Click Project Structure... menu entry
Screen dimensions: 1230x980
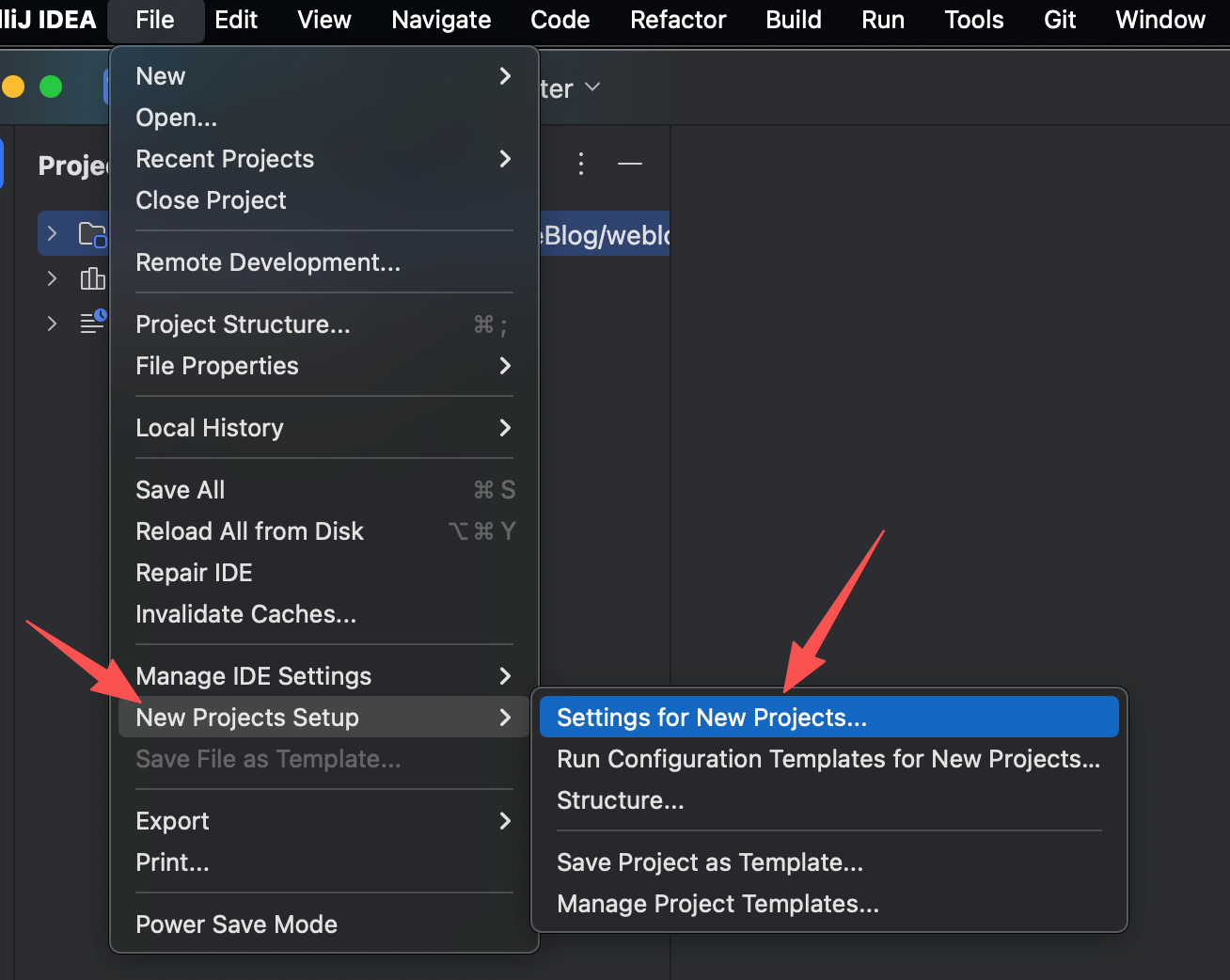click(x=243, y=324)
